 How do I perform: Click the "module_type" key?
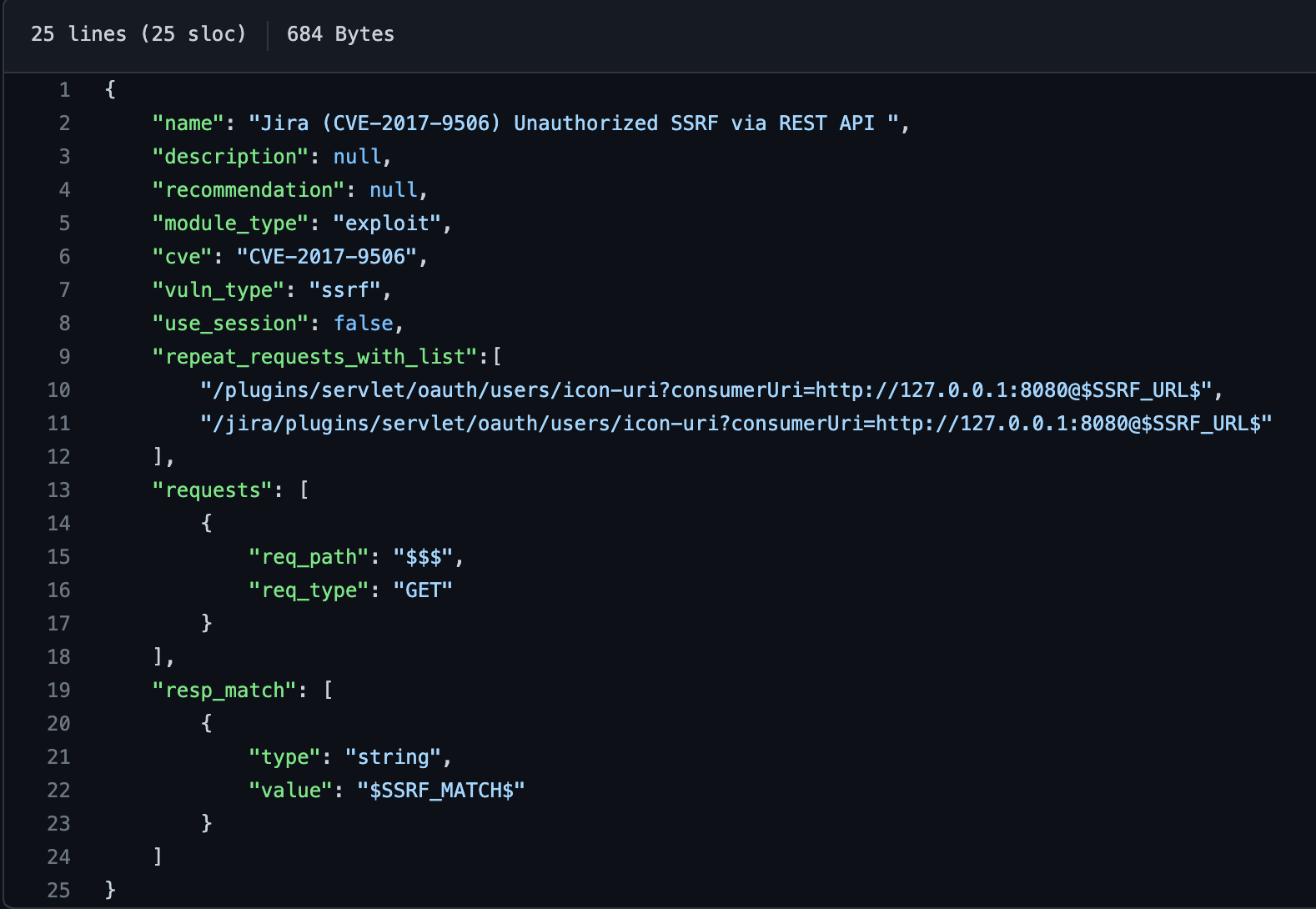[x=231, y=223]
